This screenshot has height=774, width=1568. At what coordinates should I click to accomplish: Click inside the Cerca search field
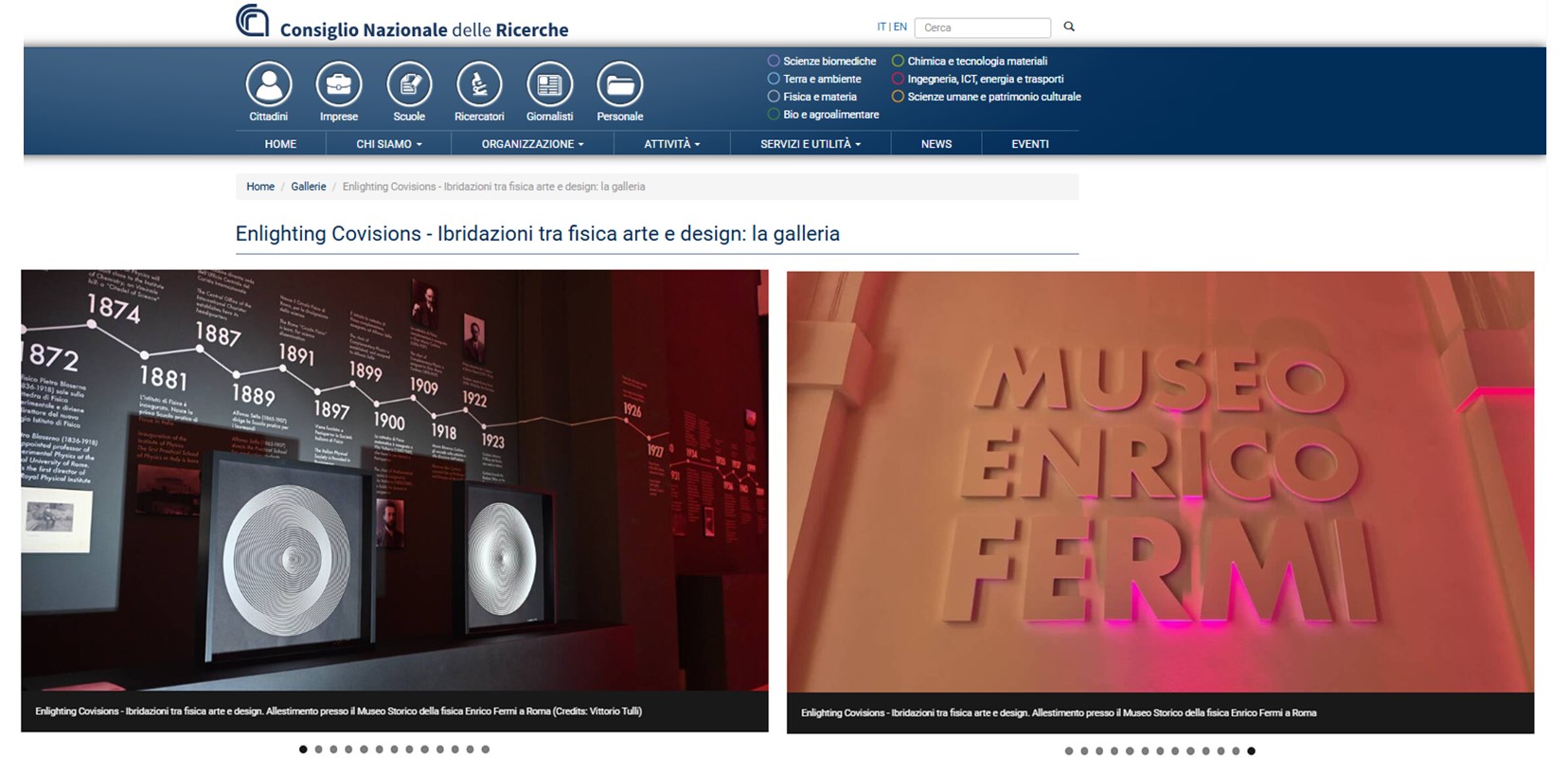tap(983, 27)
